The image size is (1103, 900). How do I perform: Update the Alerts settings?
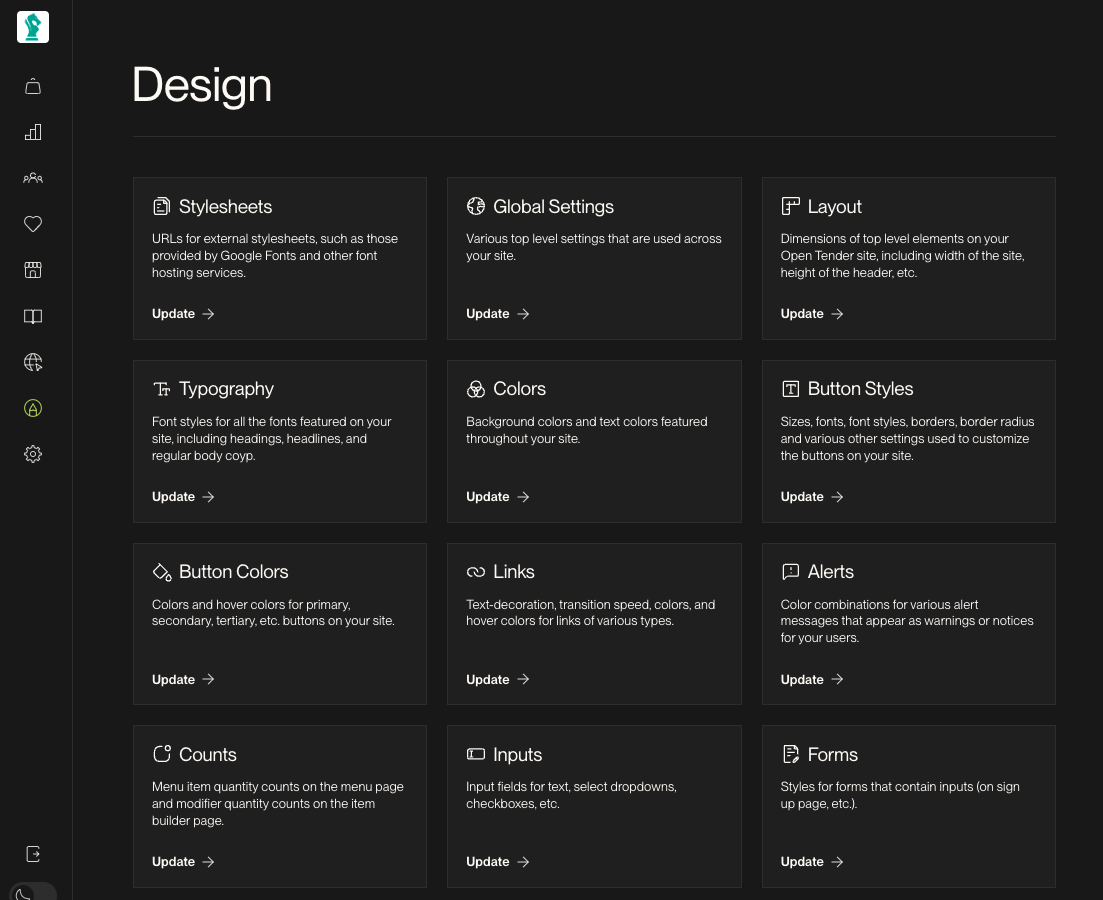[x=812, y=680]
